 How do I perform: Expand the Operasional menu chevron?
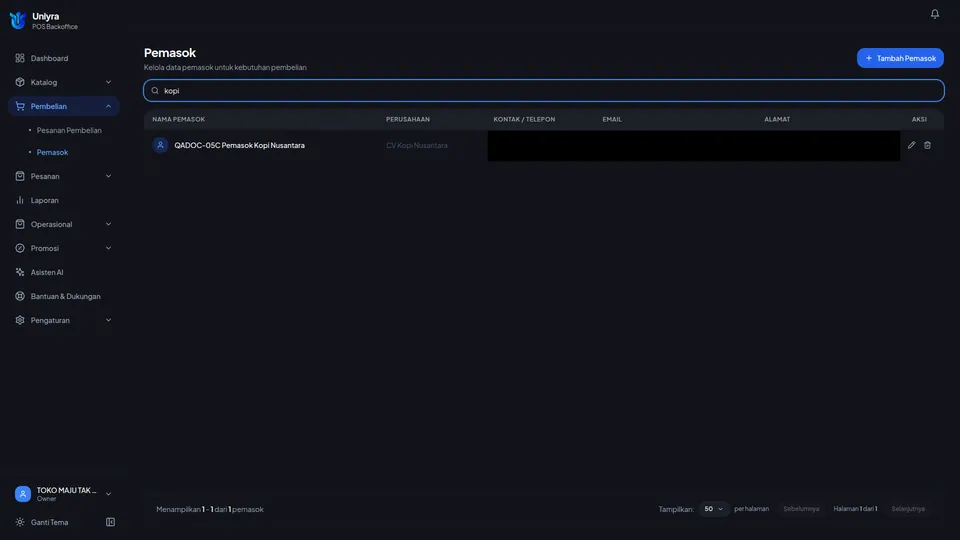108,224
